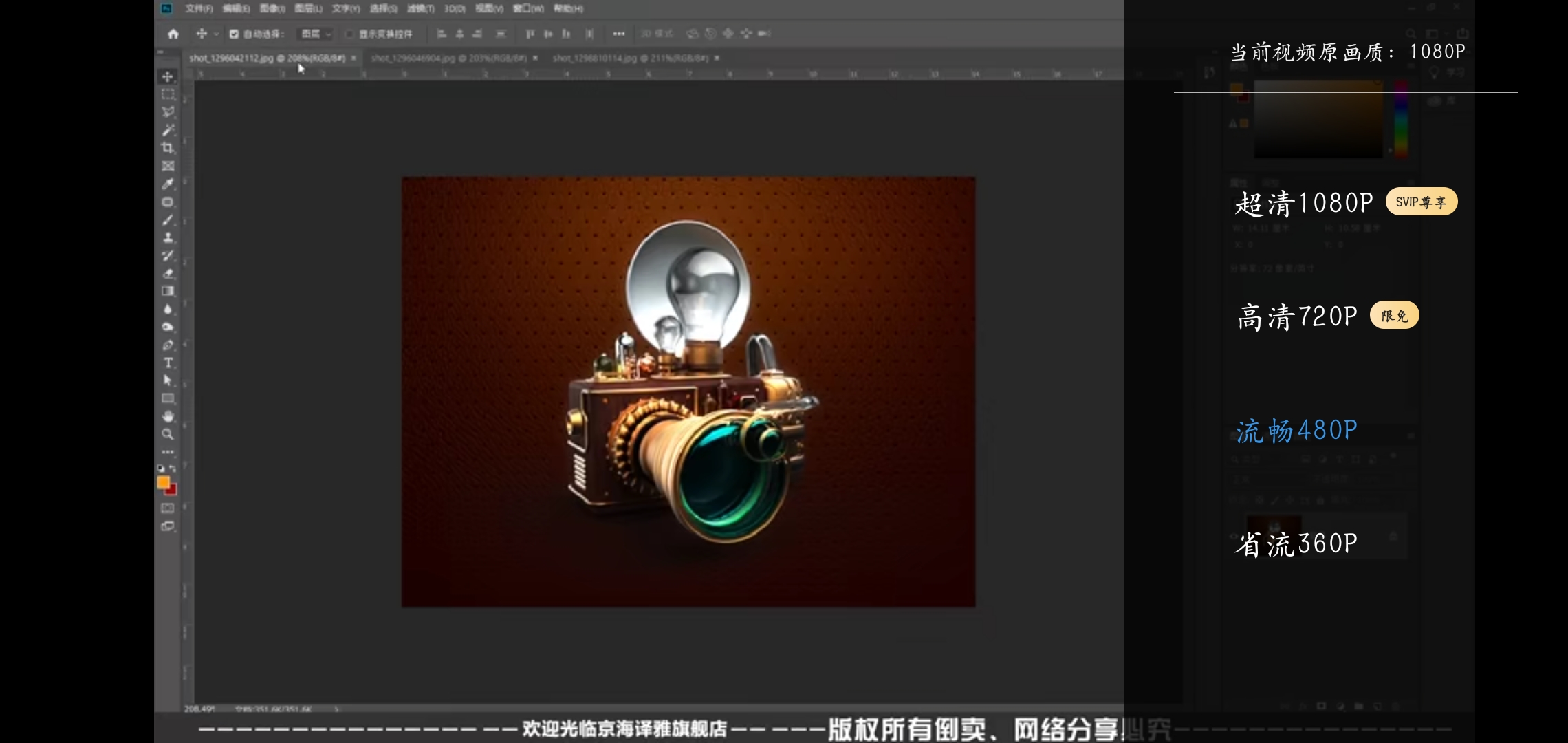
Task: Select the Brush tool
Action: pos(168,220)
